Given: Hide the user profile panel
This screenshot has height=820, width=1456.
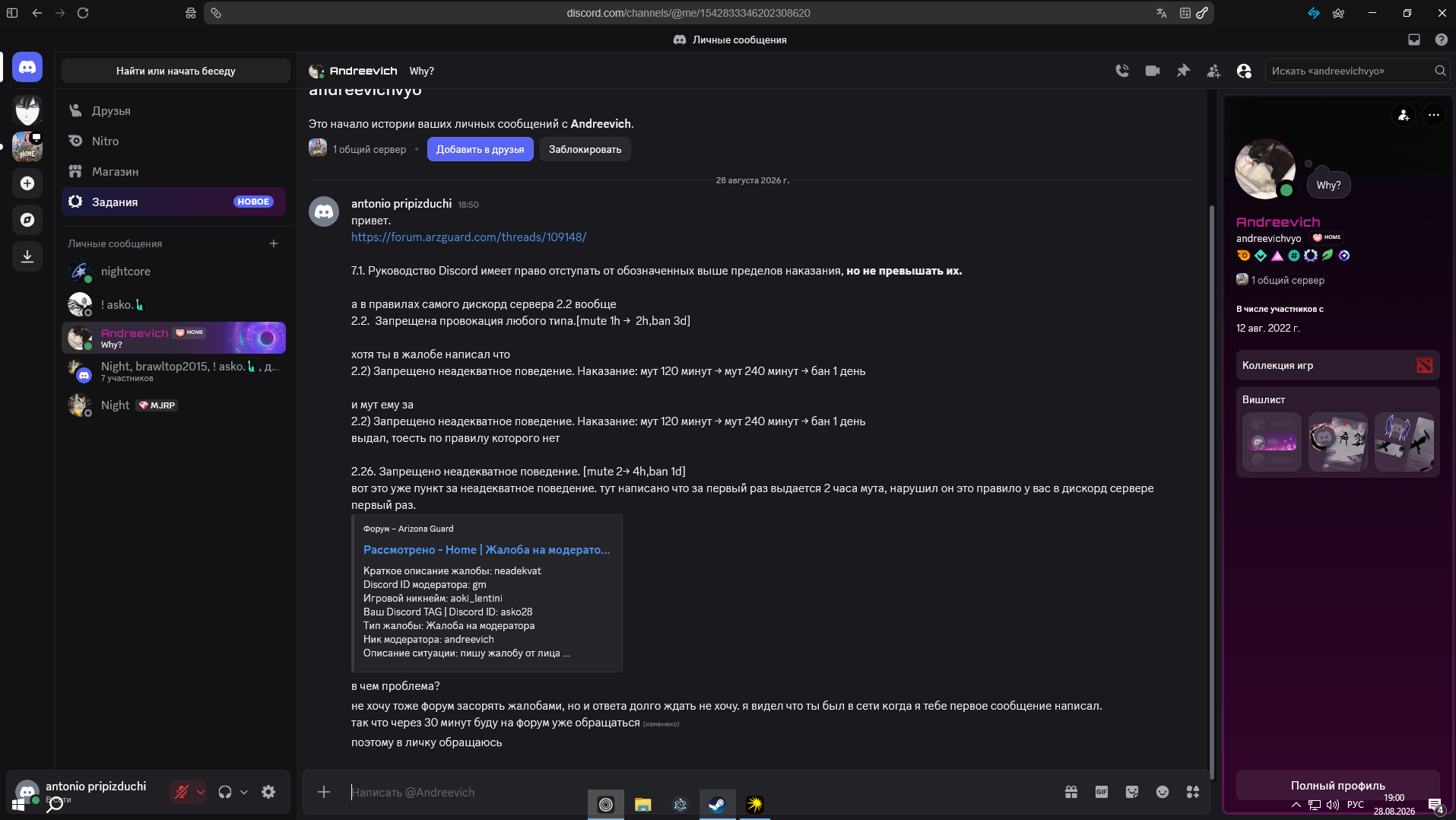Looking at the screenshot, I should coord(1244,71).
